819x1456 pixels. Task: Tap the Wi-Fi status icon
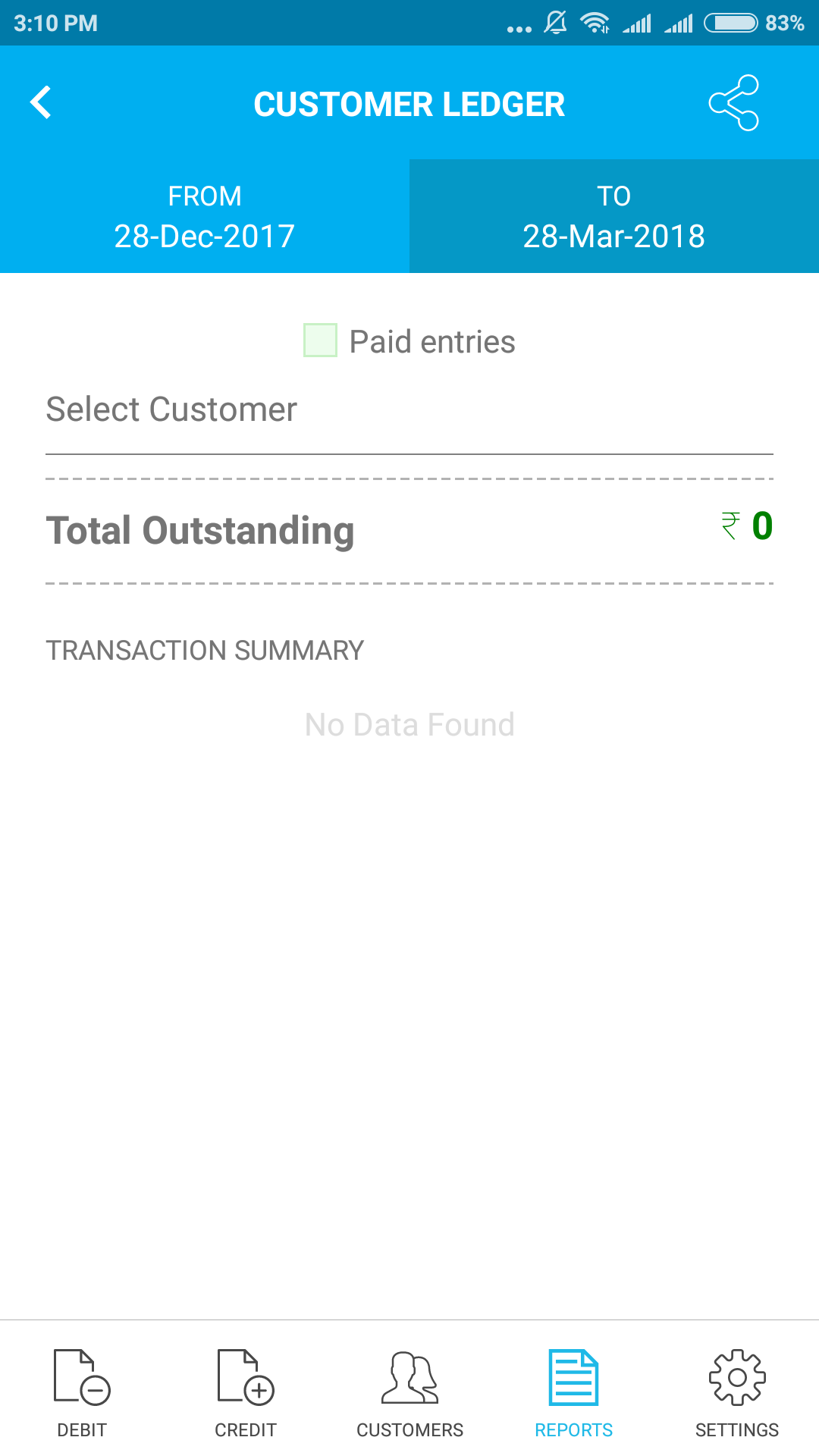(x=595, y=24)
